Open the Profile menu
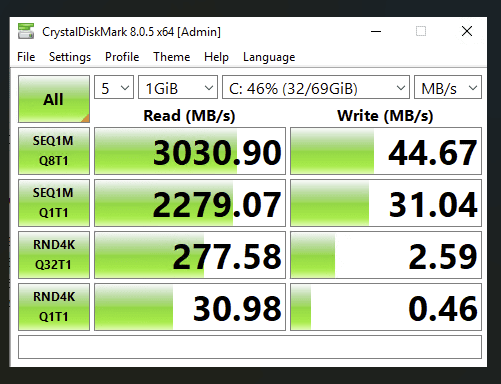Viewport: 501px width, 384px height. (122, 57)
